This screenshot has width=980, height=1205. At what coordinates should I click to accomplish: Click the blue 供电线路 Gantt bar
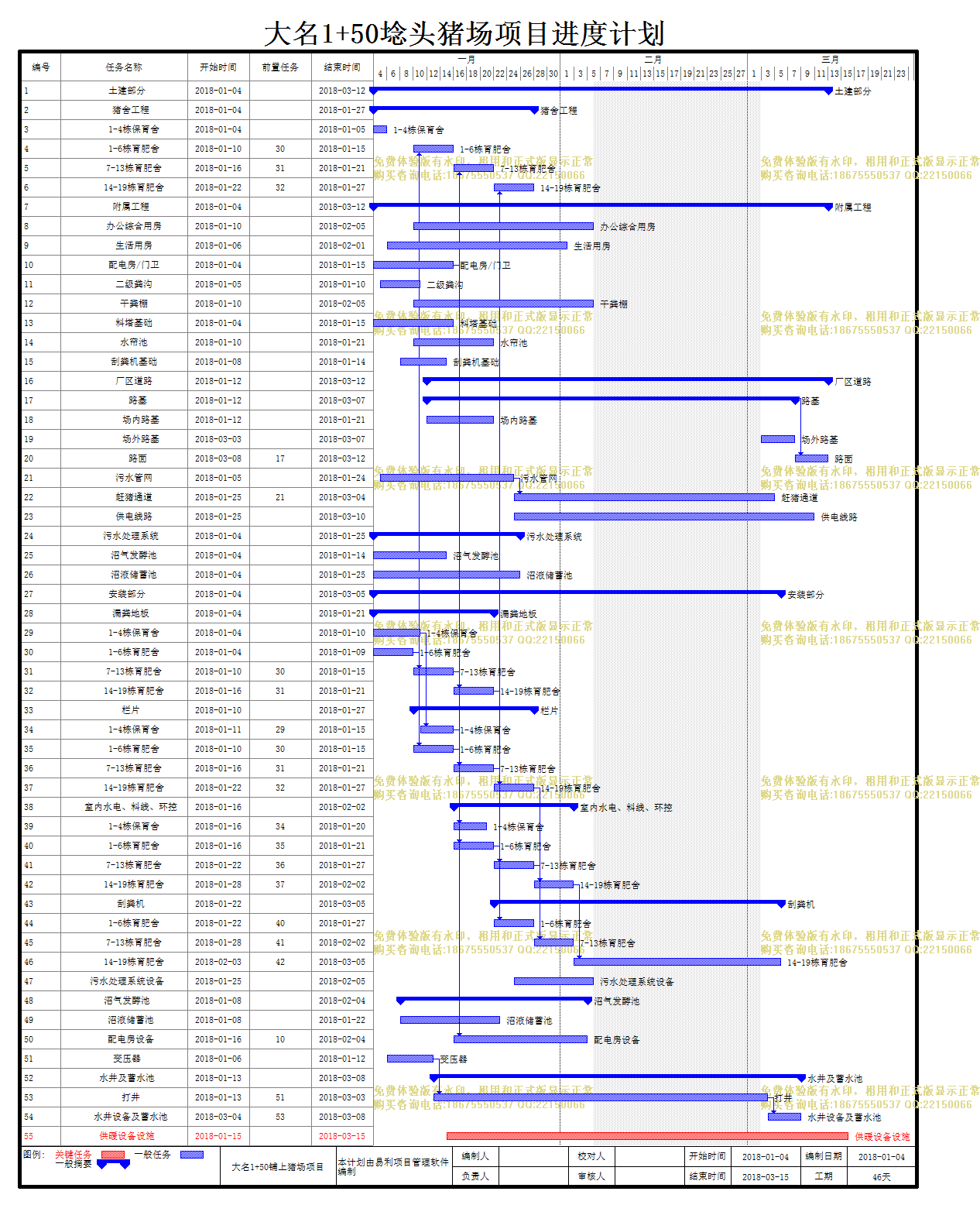tap(664, 517)
